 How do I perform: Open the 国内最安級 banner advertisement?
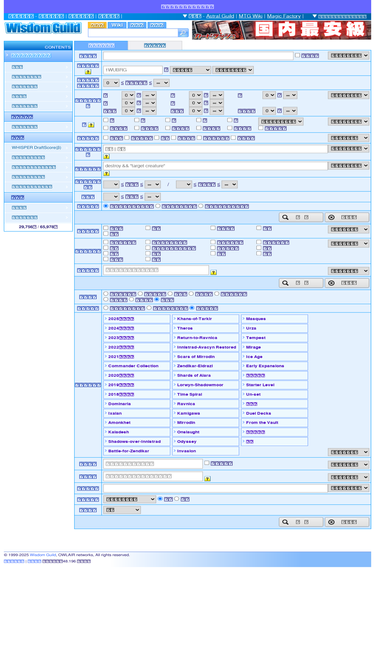(x=281, y=30)
